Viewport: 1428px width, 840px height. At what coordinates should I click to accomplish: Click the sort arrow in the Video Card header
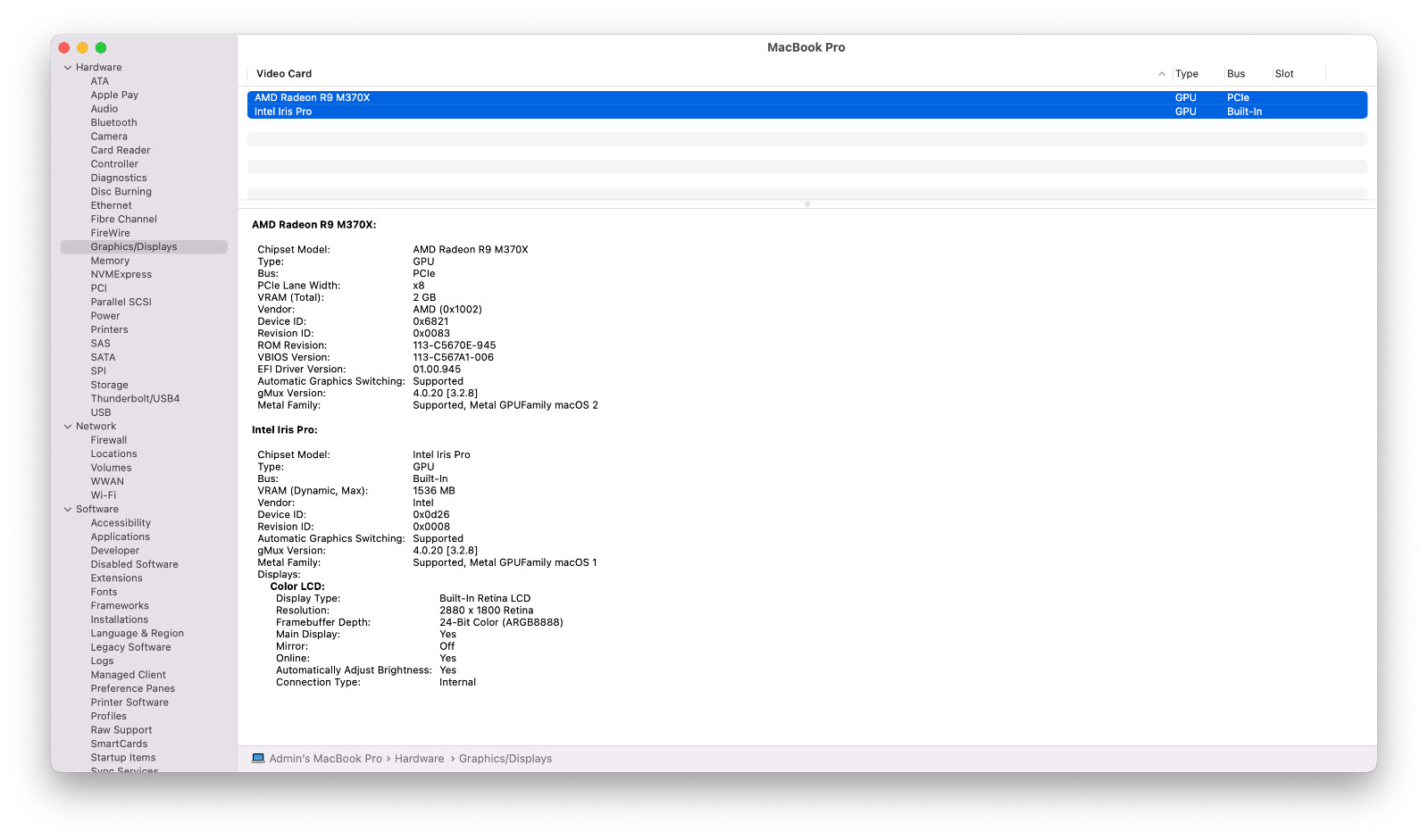tap(1162, 74)
